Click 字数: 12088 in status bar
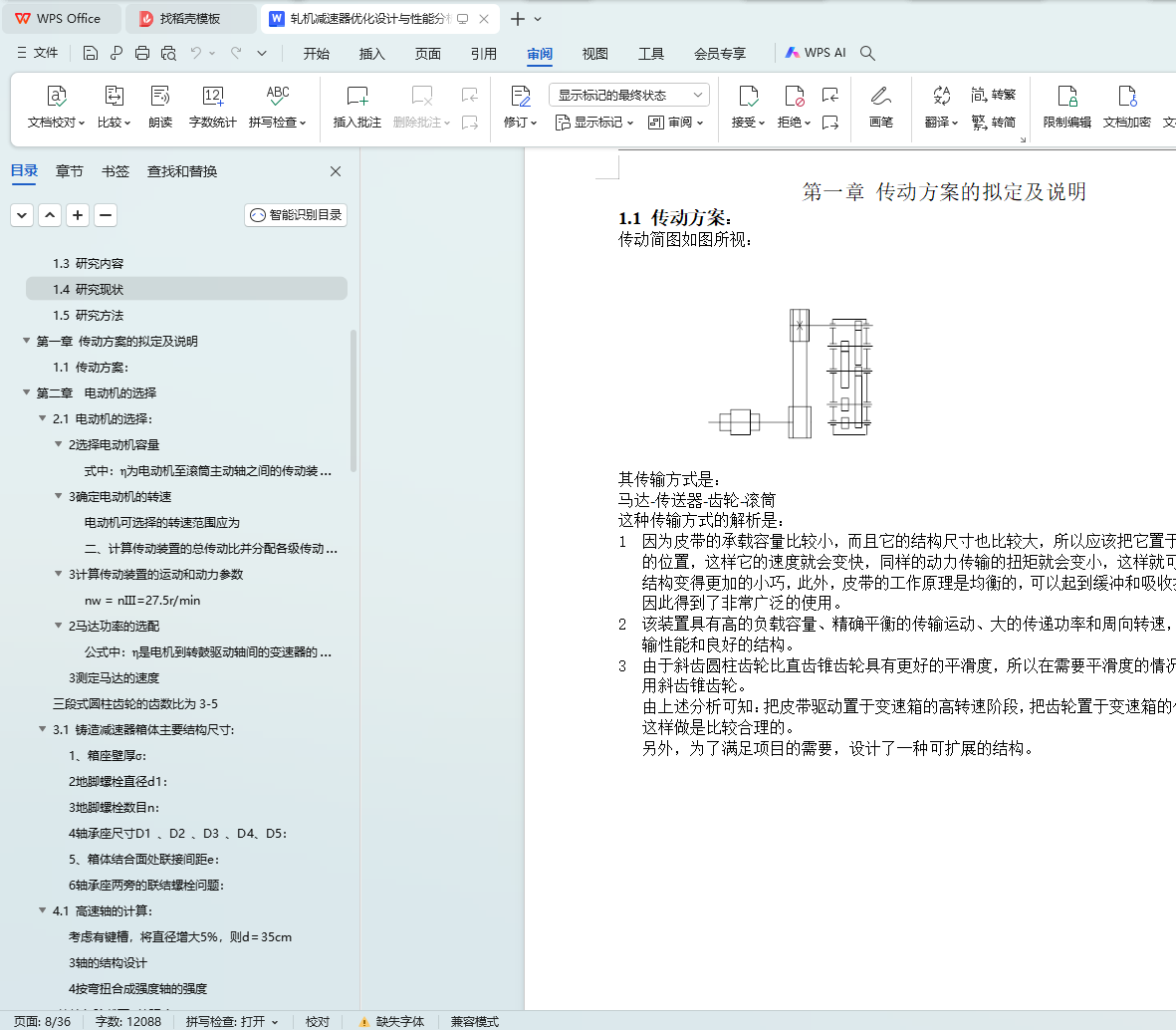The image size is (1176, 1030). tap(128, 1022)
